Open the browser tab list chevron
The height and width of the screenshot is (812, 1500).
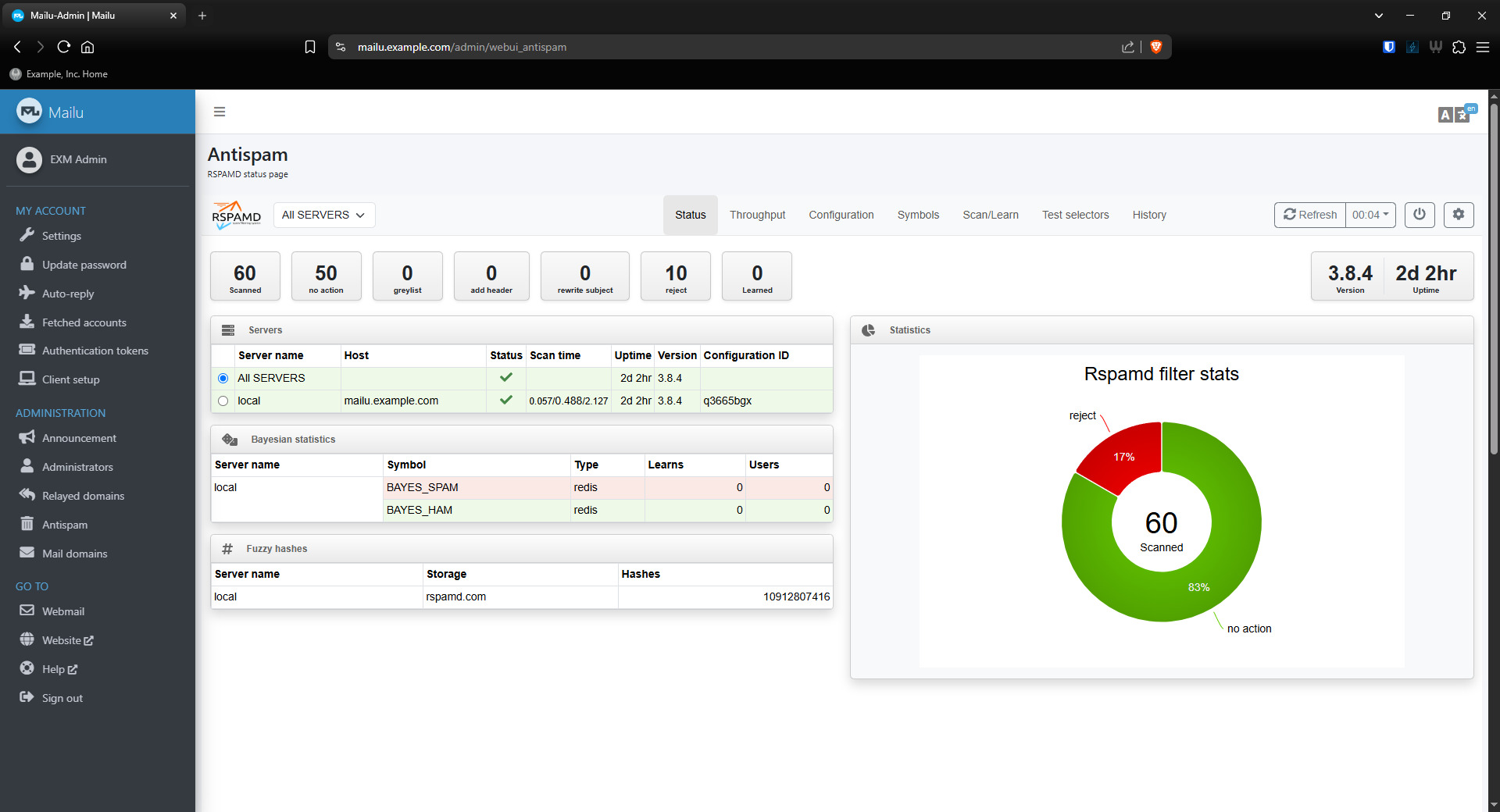1378,16
